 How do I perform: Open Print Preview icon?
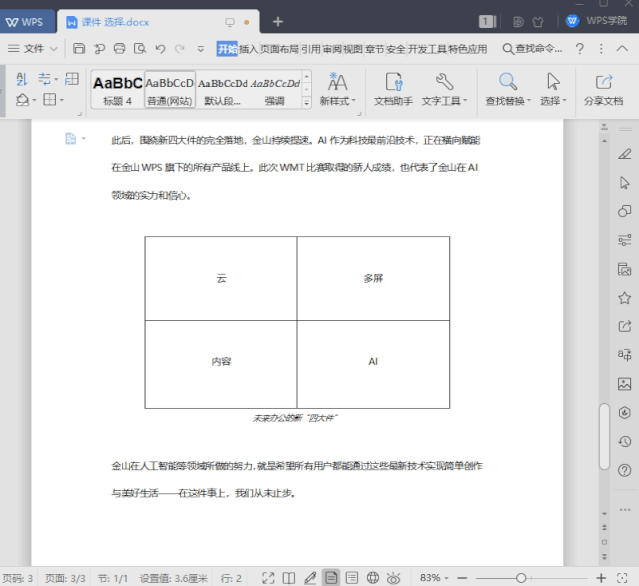click(140, 48)
